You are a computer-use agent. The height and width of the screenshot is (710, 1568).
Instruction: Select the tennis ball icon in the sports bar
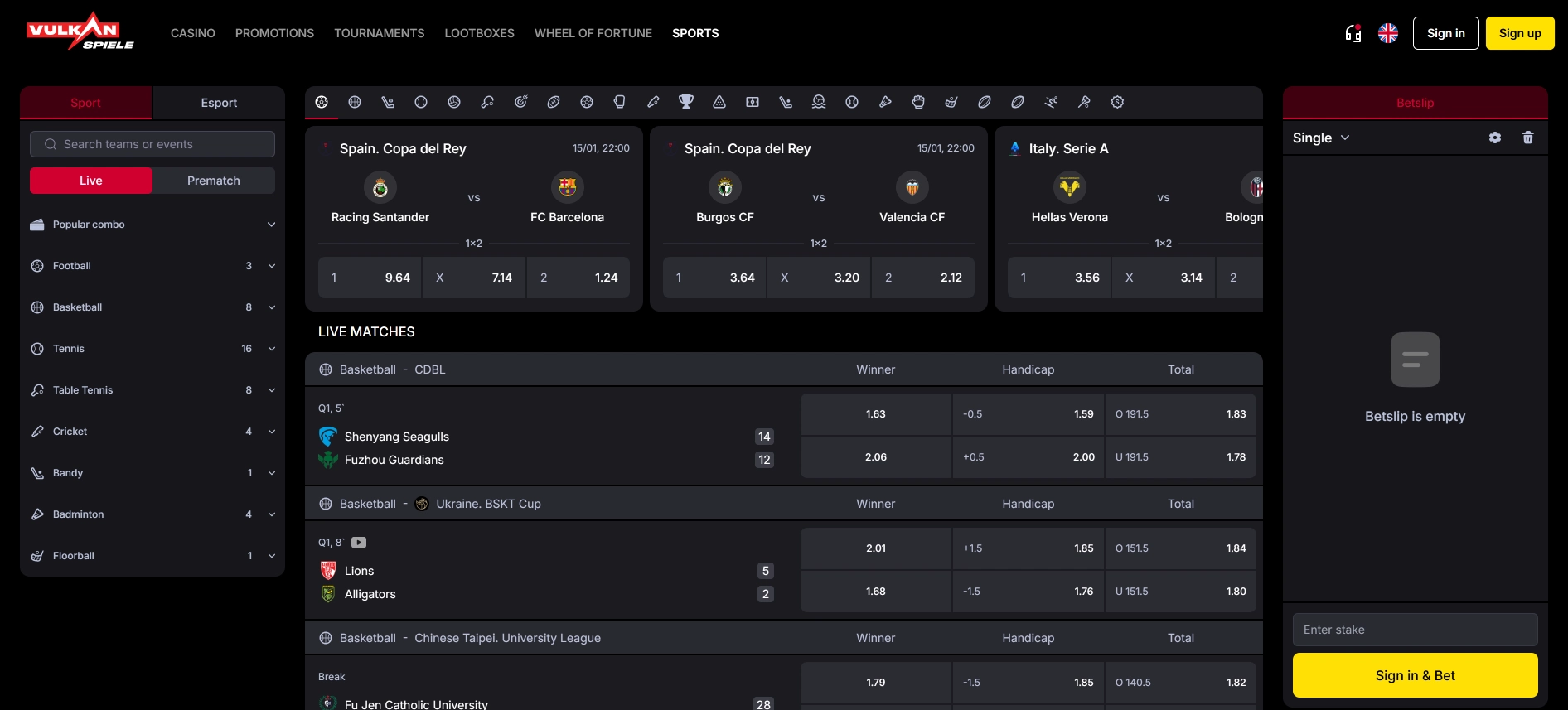click(421, 102)
